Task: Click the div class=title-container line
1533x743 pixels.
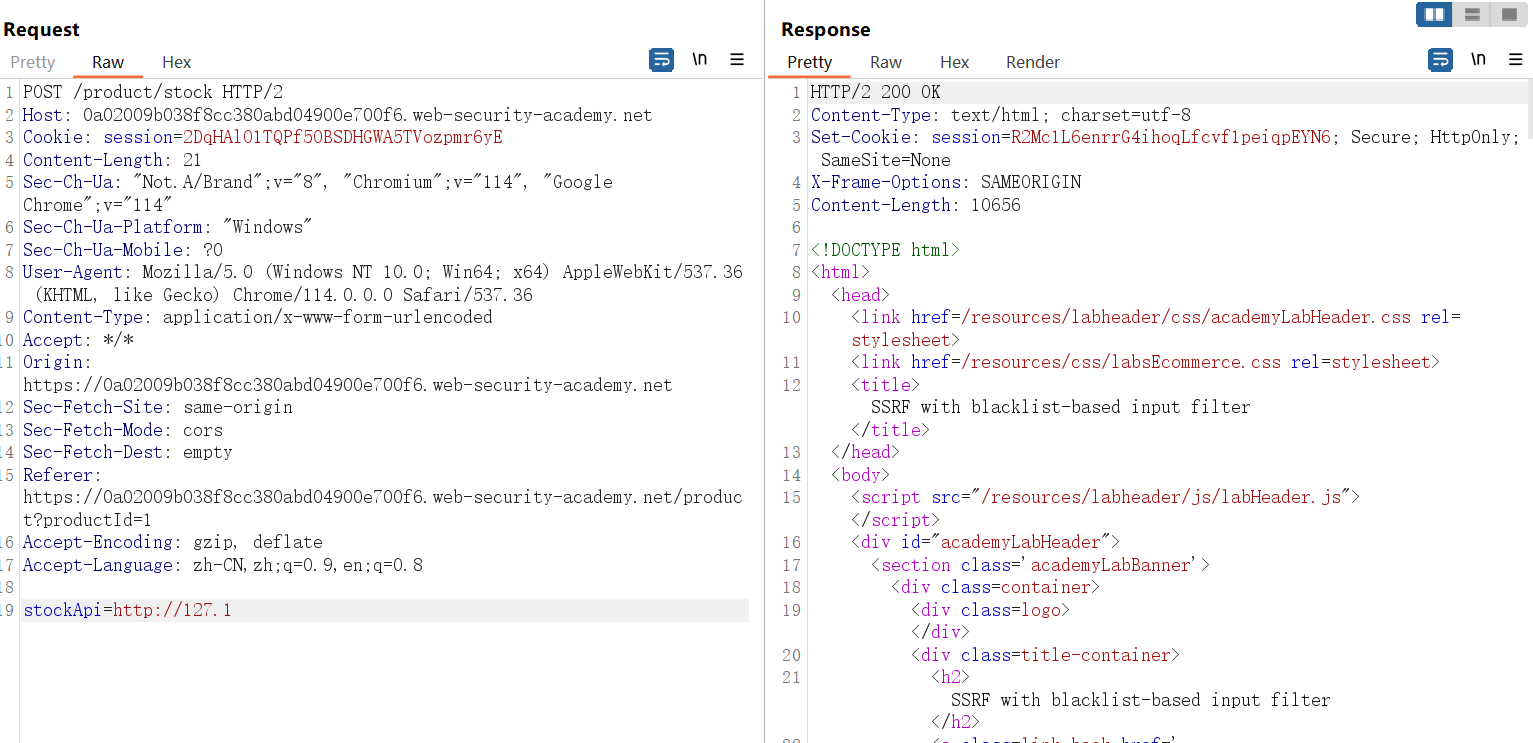Action: pyautogui.click(x=1045, y=655)
